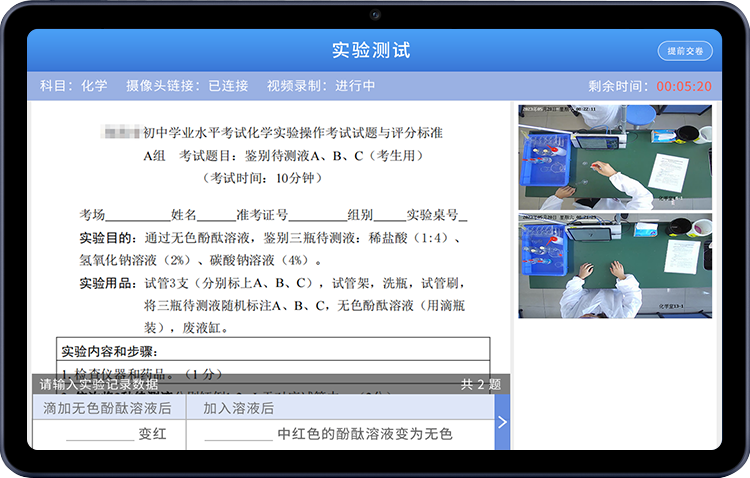Click the next-question arrow on the data panel
This screenshot has height=478, width=750.
pos(502,422)
